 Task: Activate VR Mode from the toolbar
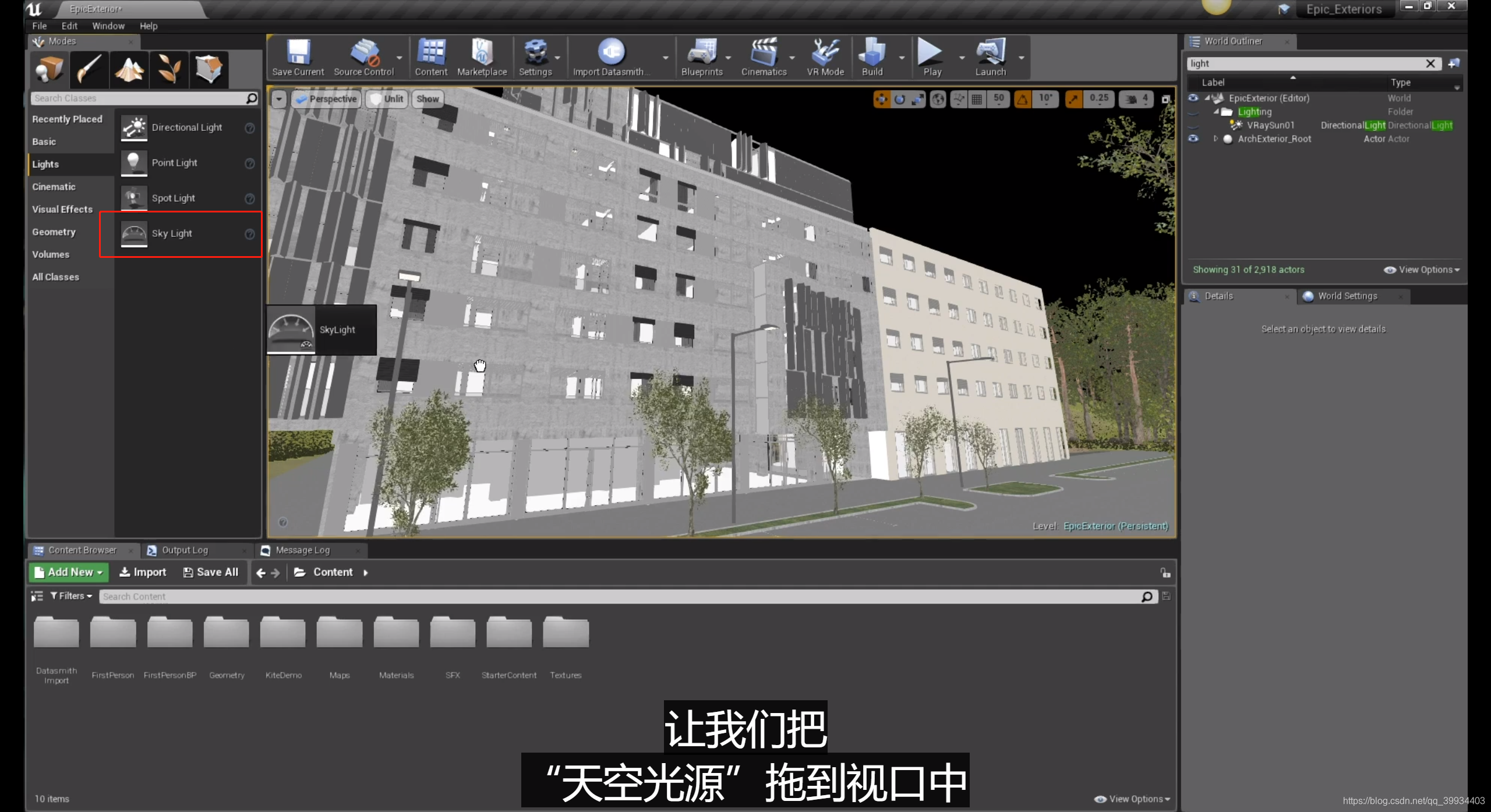(x=824, y=57)
